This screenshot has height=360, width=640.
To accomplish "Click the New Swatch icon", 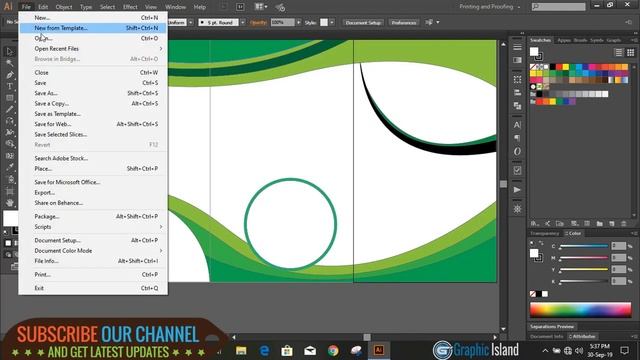I will click(611, 223).
